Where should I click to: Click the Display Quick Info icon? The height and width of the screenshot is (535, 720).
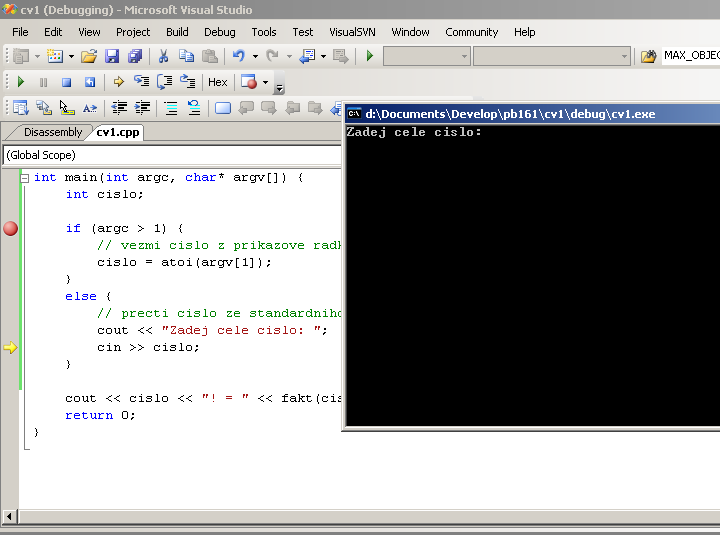pos(67,108)
